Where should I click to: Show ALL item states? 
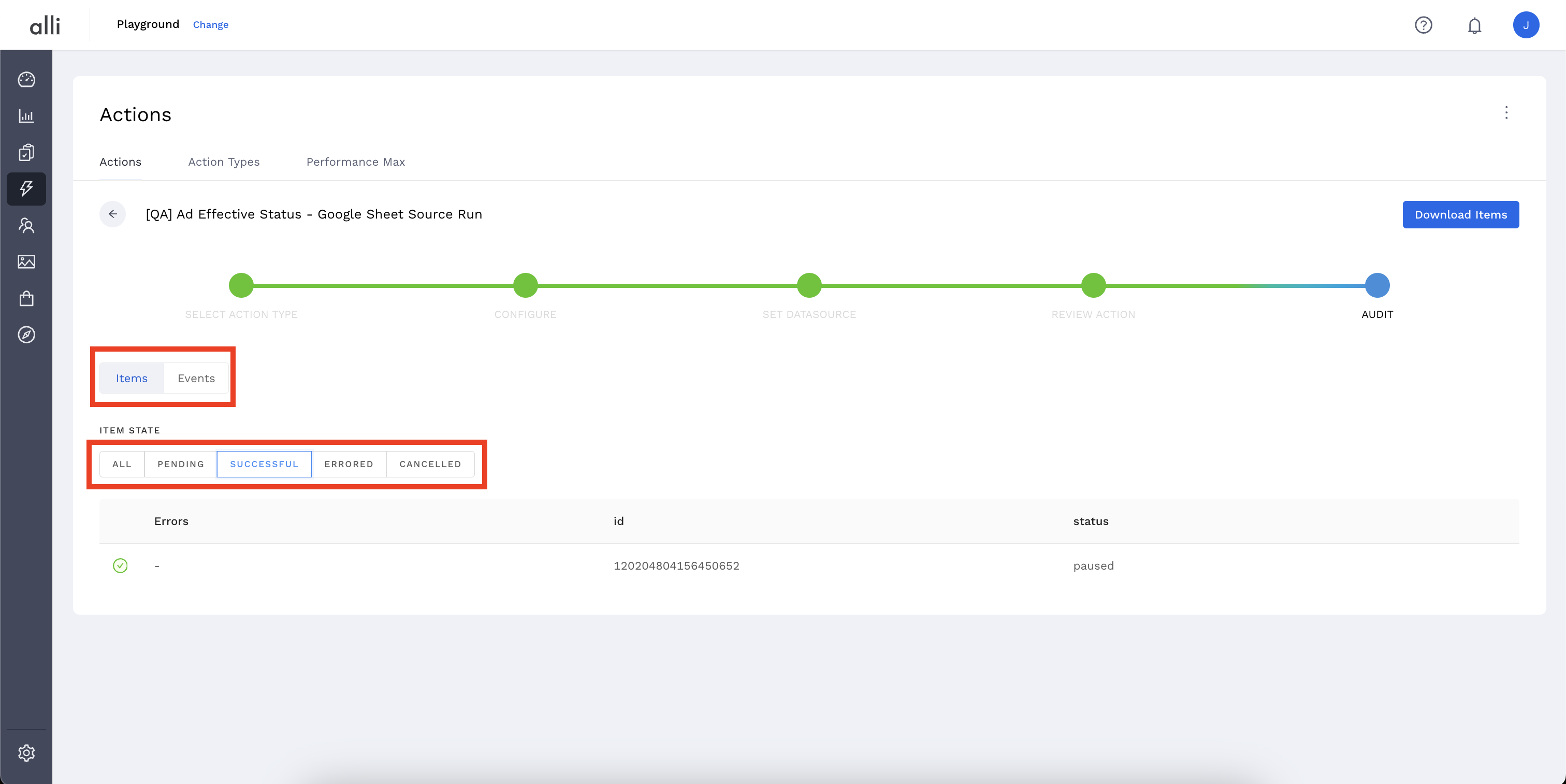(x=122, y=463)
